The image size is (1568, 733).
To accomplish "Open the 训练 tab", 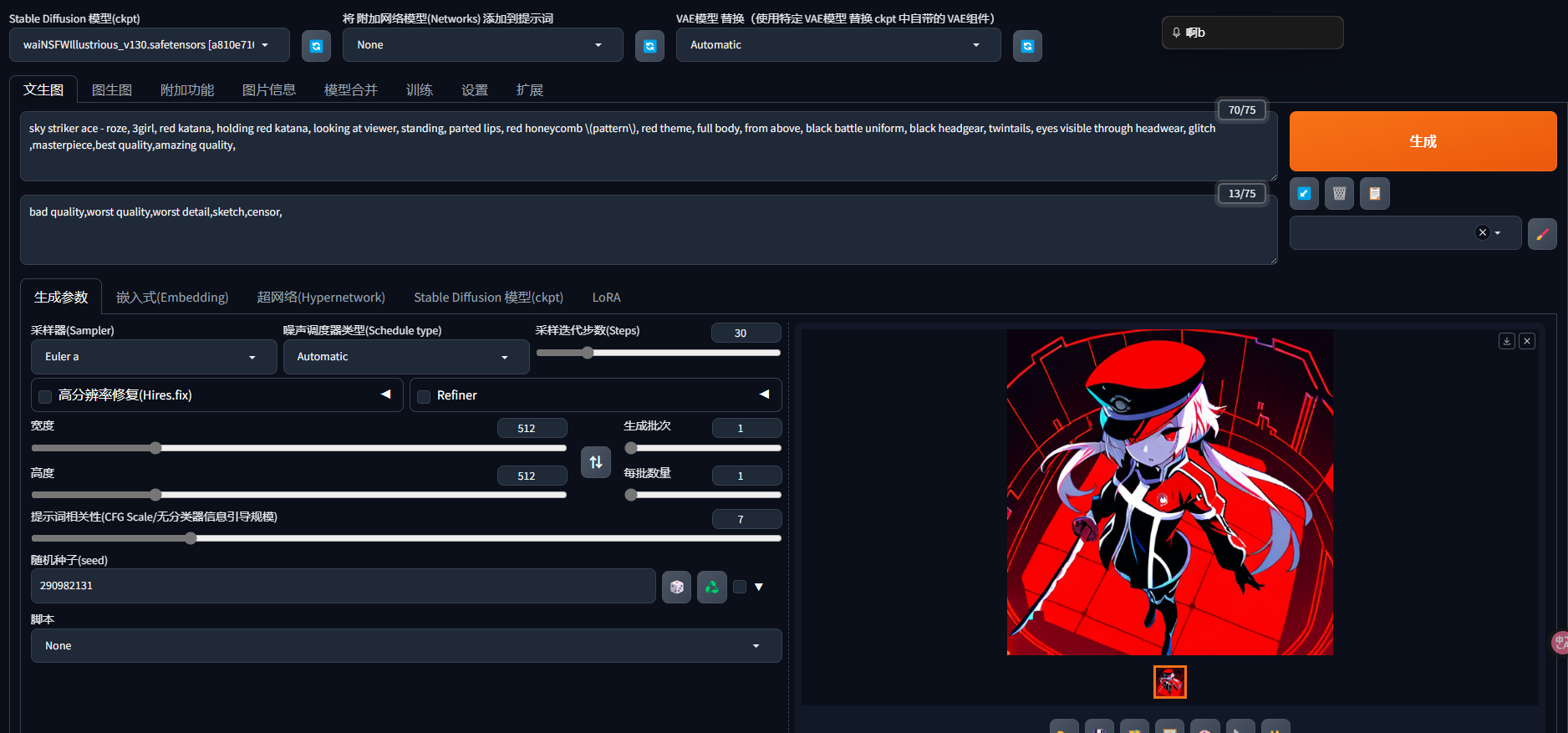I will pyautogui.click(x=420, y=89).
